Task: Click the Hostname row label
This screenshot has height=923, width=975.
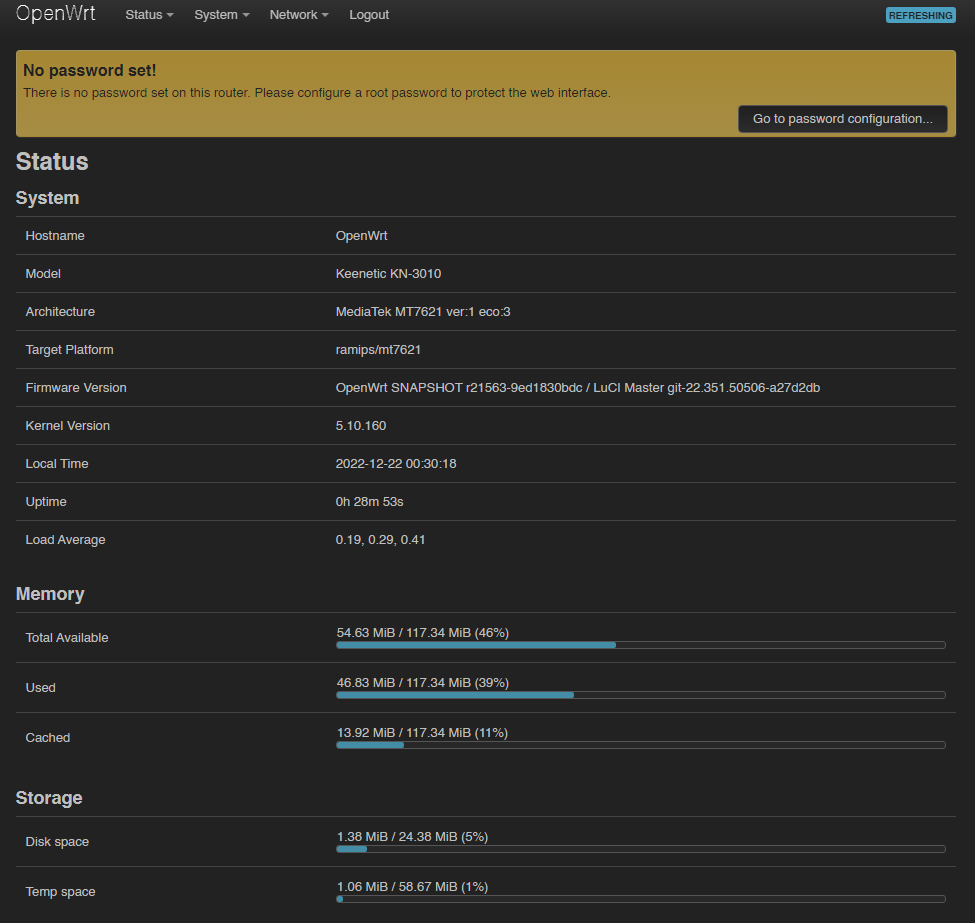Action: 55,236
